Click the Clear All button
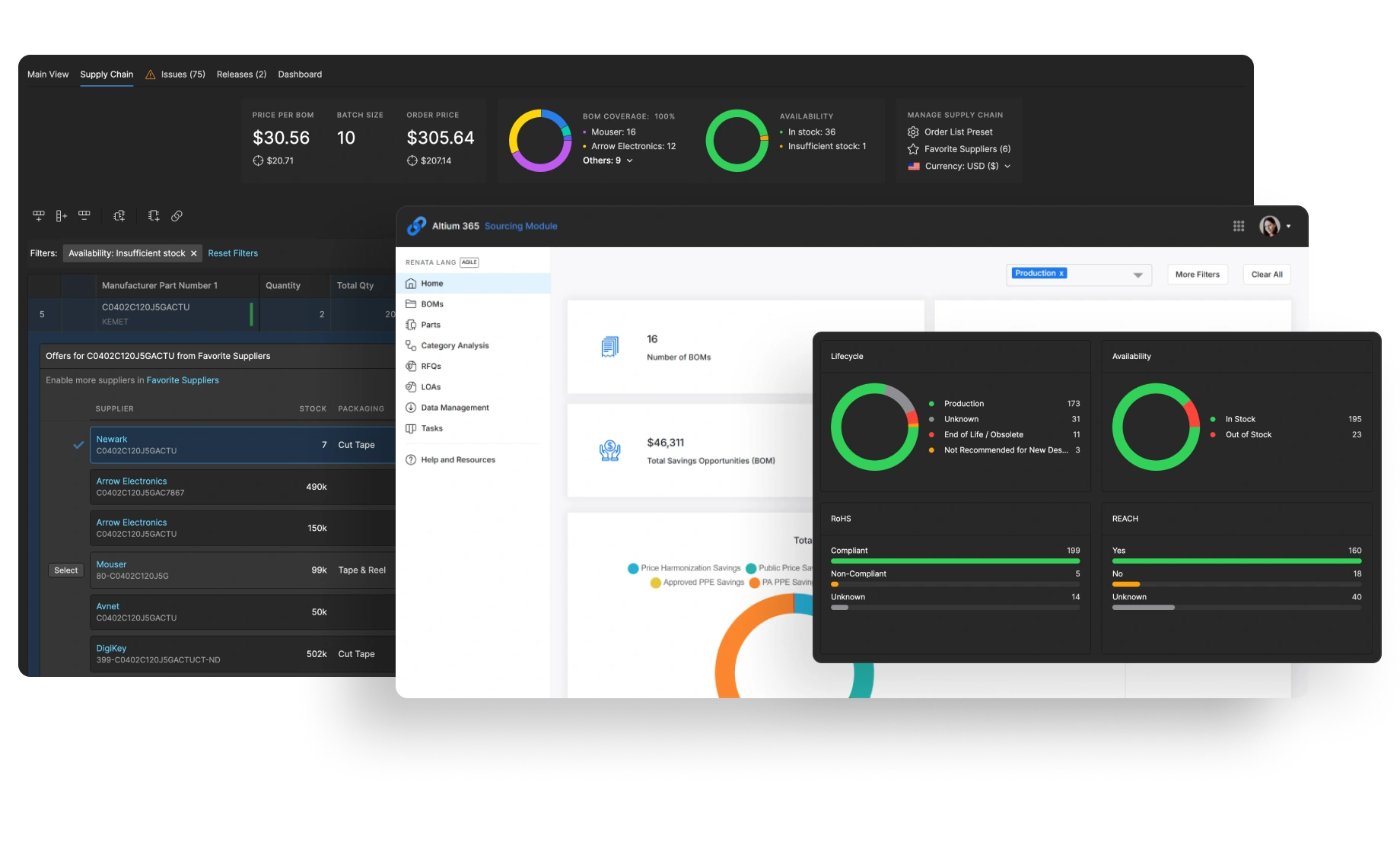The image size is (1400, 864). pos(1267,275)
